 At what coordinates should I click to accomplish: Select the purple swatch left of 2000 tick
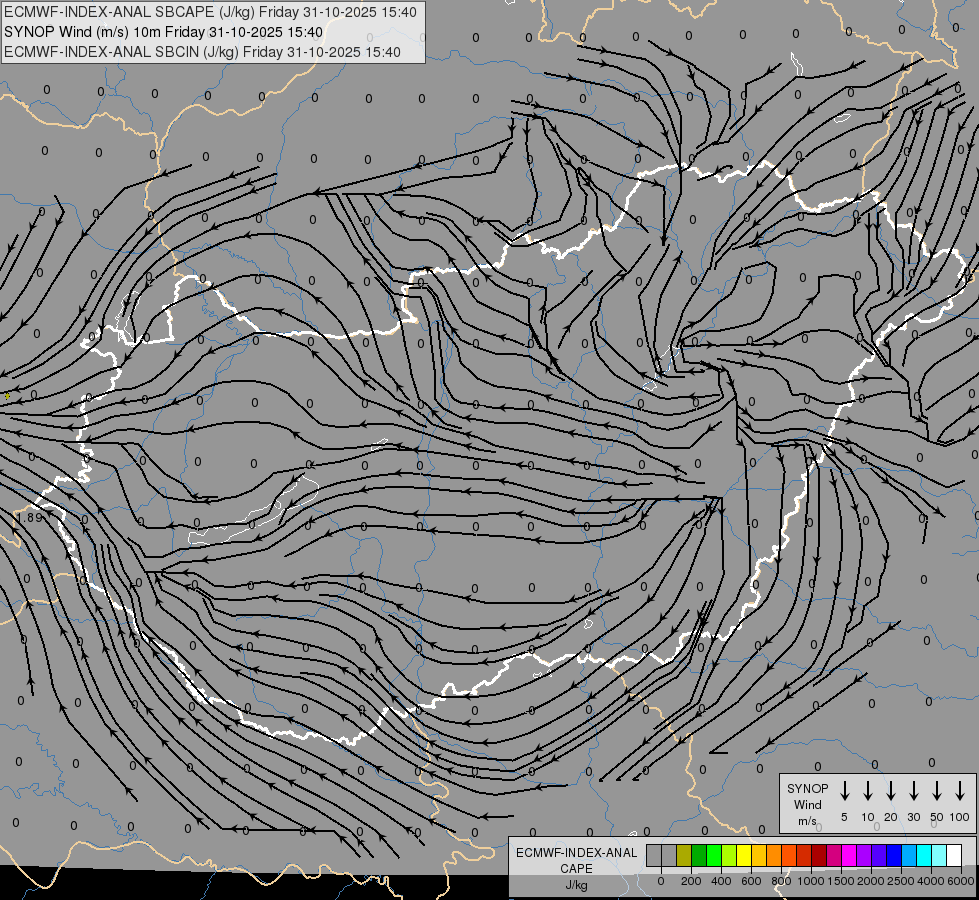pyautogui.click(x=864, y=855)
